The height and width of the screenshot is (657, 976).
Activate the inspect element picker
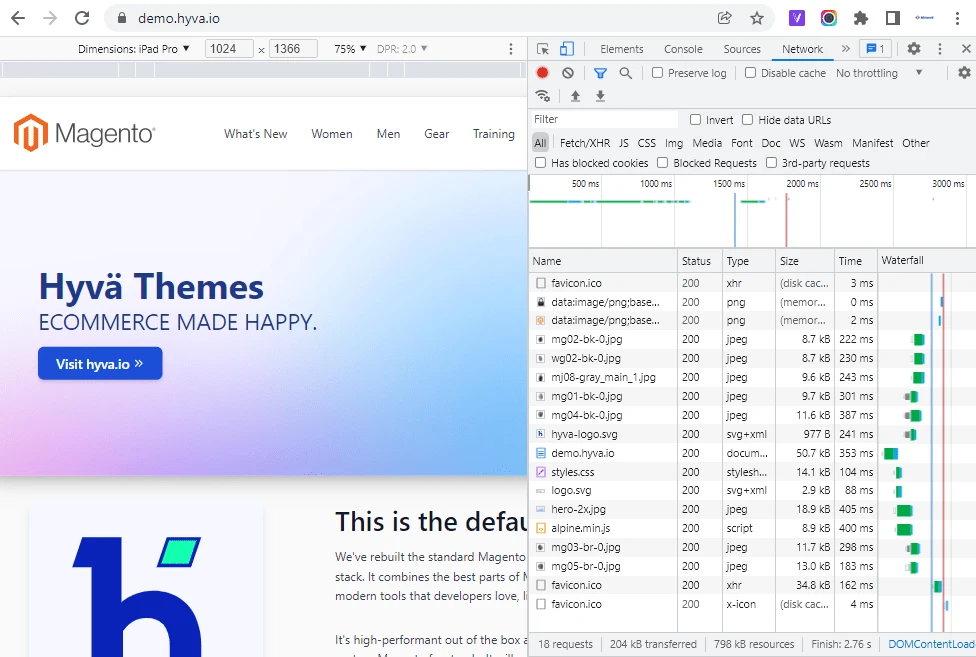543,49
